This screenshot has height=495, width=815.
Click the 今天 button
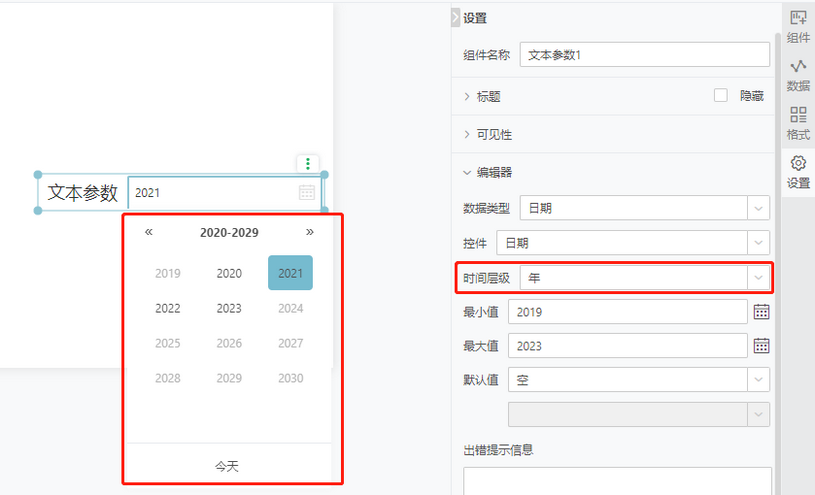[227, 466]
